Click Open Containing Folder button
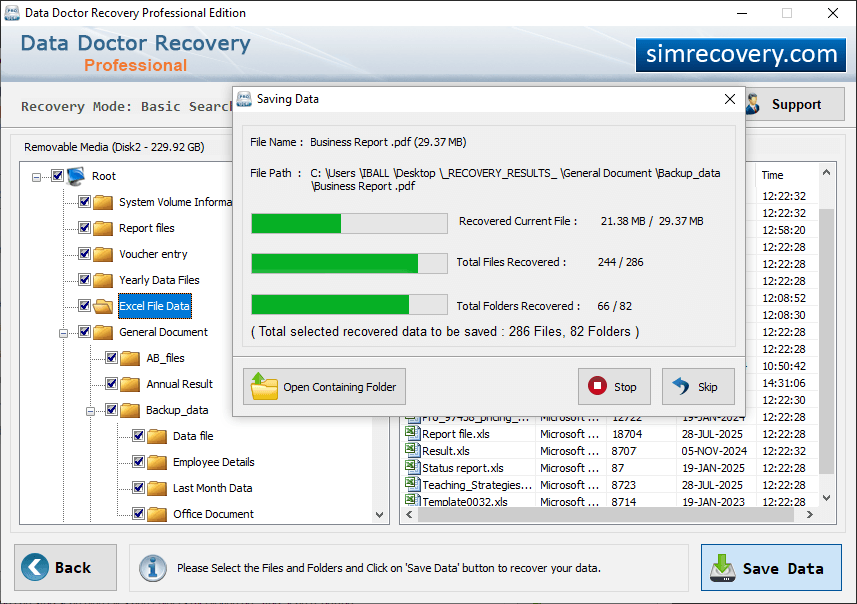The height and width of the screenshot is (604, 857). click(x=324, y=386)
